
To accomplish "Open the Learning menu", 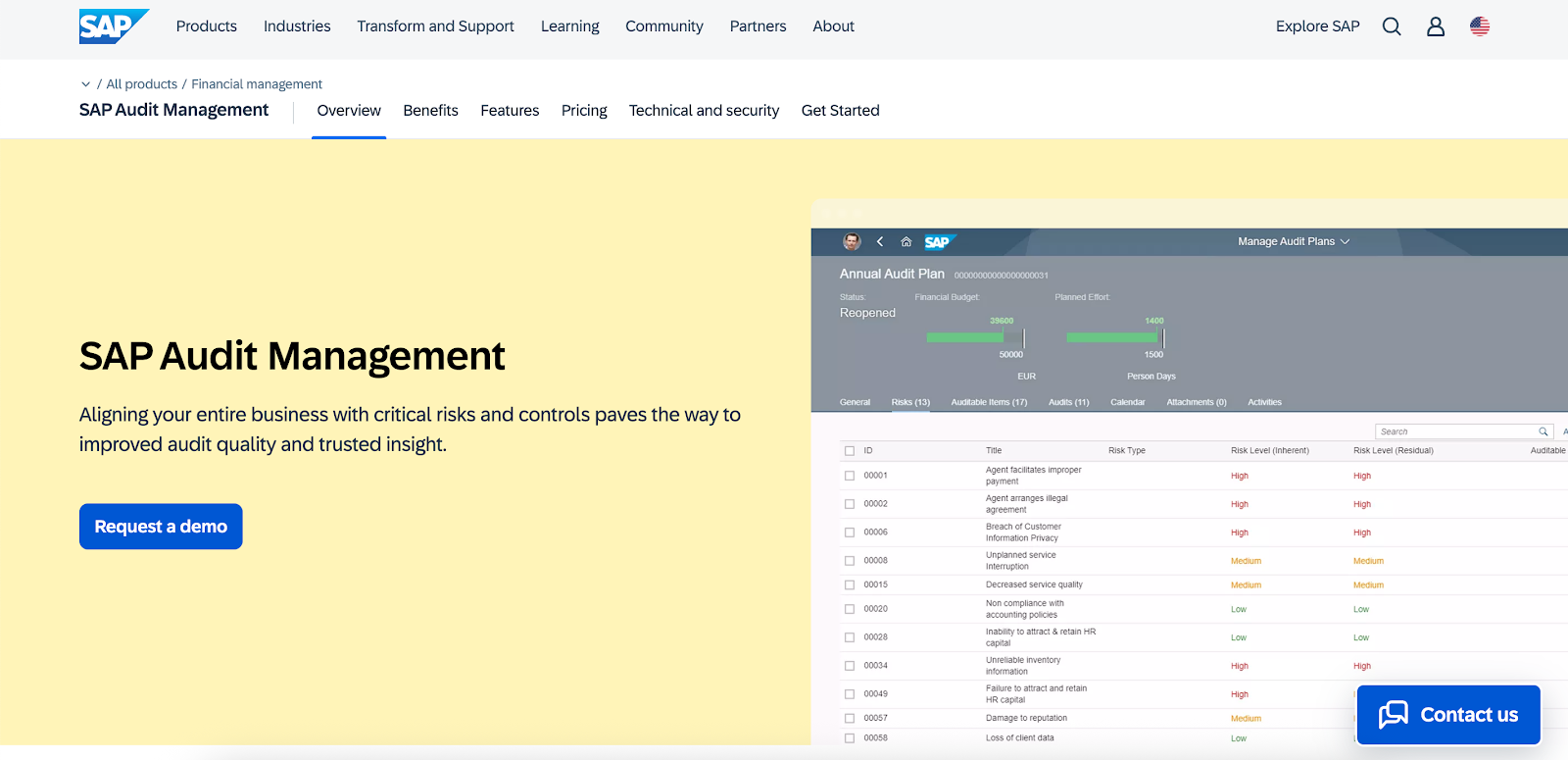I will pyautogui.click(x=570, y=26).
